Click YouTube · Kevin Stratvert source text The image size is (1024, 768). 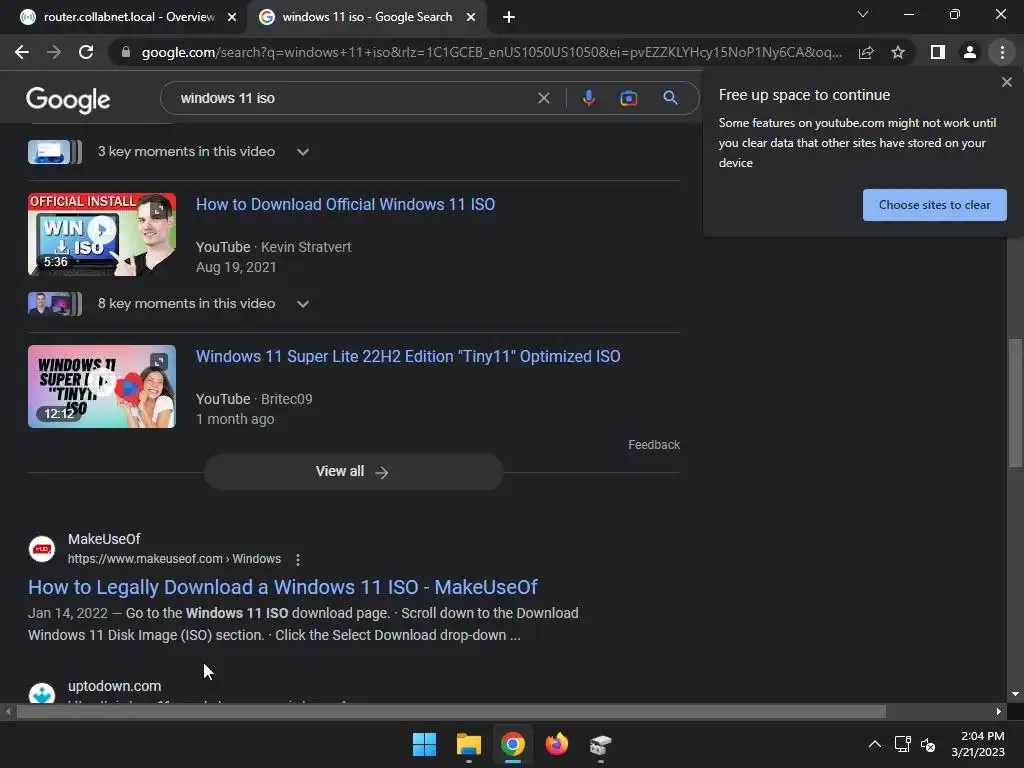pos(274,247)
